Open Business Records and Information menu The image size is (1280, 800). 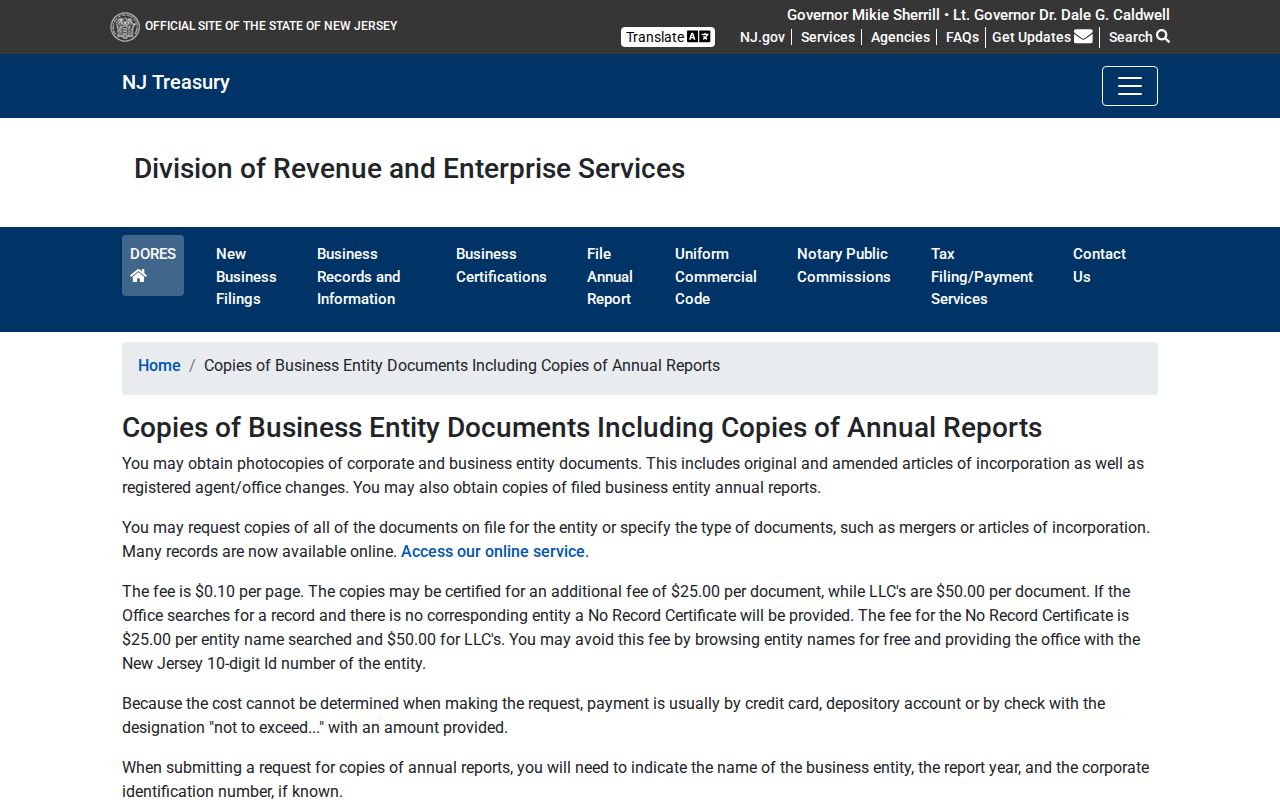pyautogui.click(x=358, y=276)
